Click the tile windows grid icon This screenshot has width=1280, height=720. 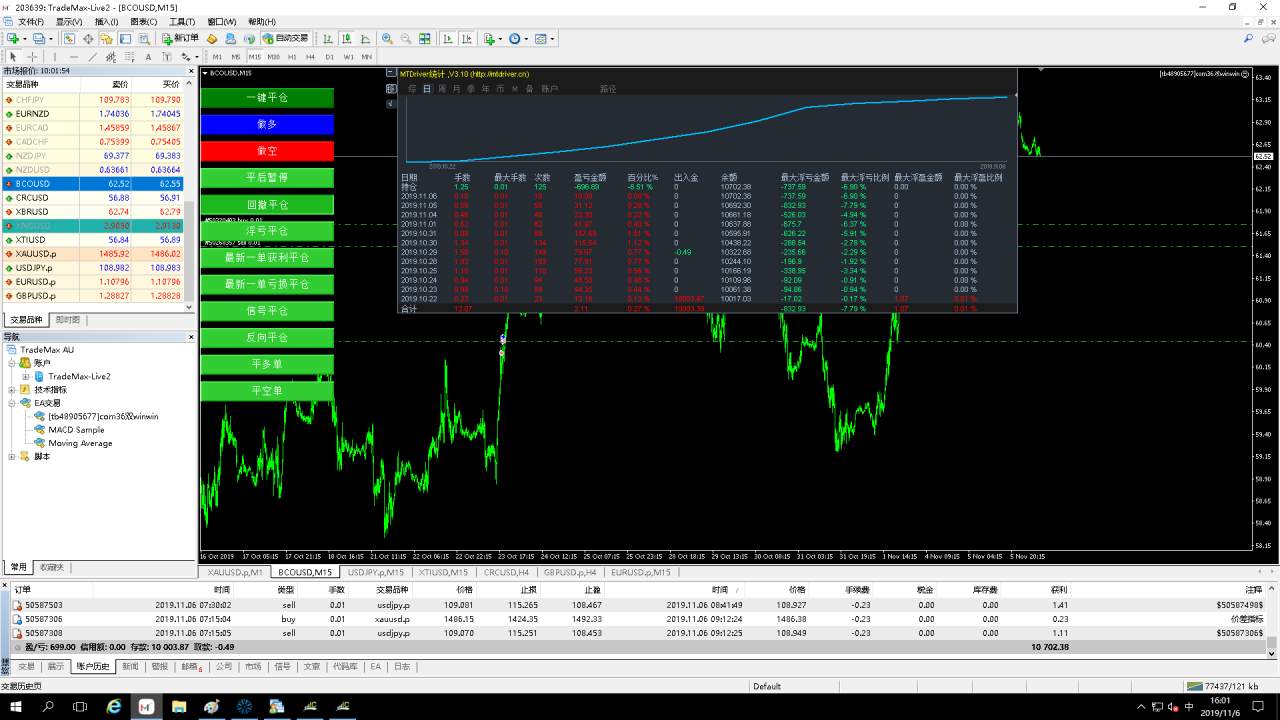click(x=425, y=39)
